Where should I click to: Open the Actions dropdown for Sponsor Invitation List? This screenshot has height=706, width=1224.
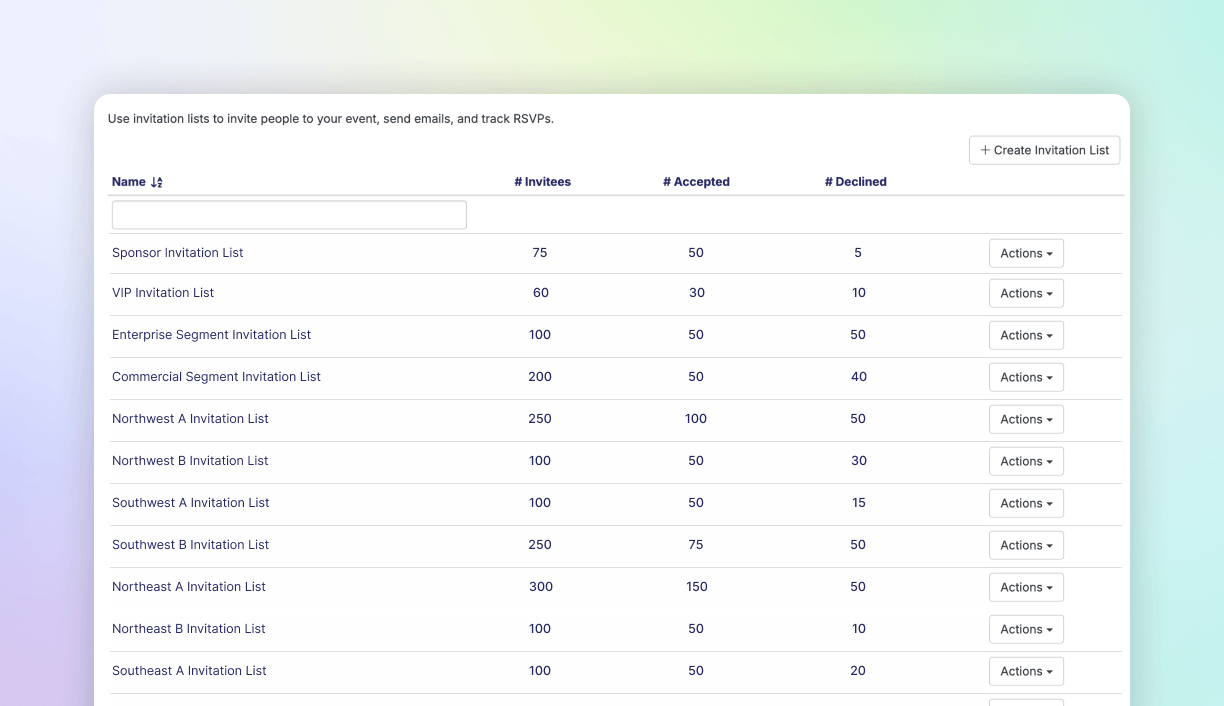pyautogui.click(x=1026, y=253)
